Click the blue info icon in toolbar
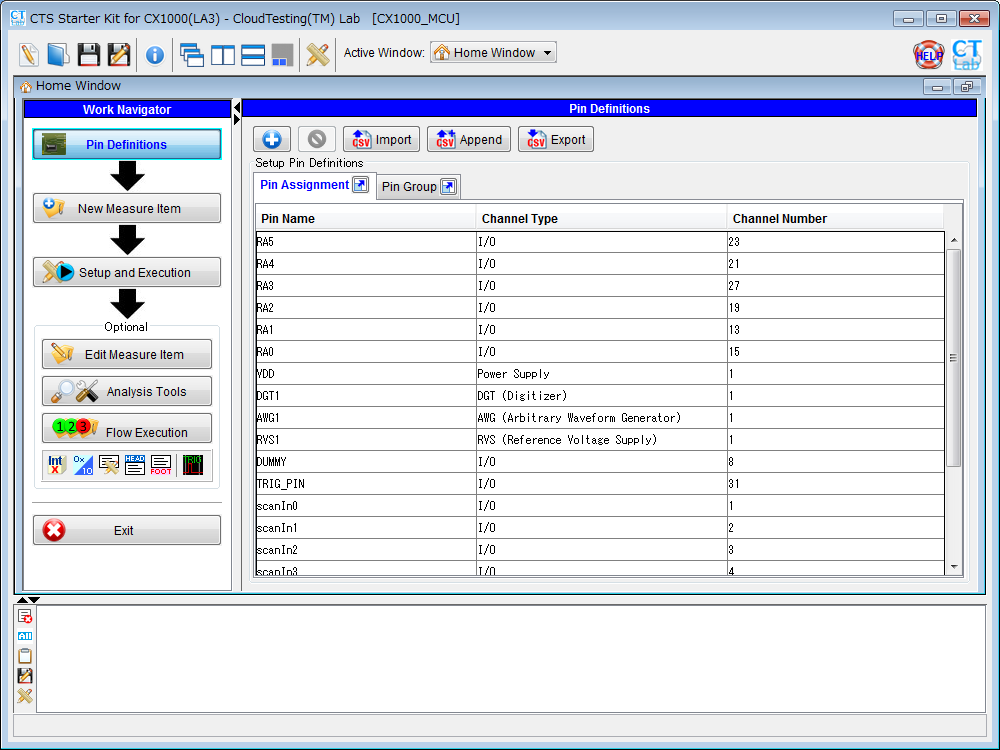 click(155, 55)
